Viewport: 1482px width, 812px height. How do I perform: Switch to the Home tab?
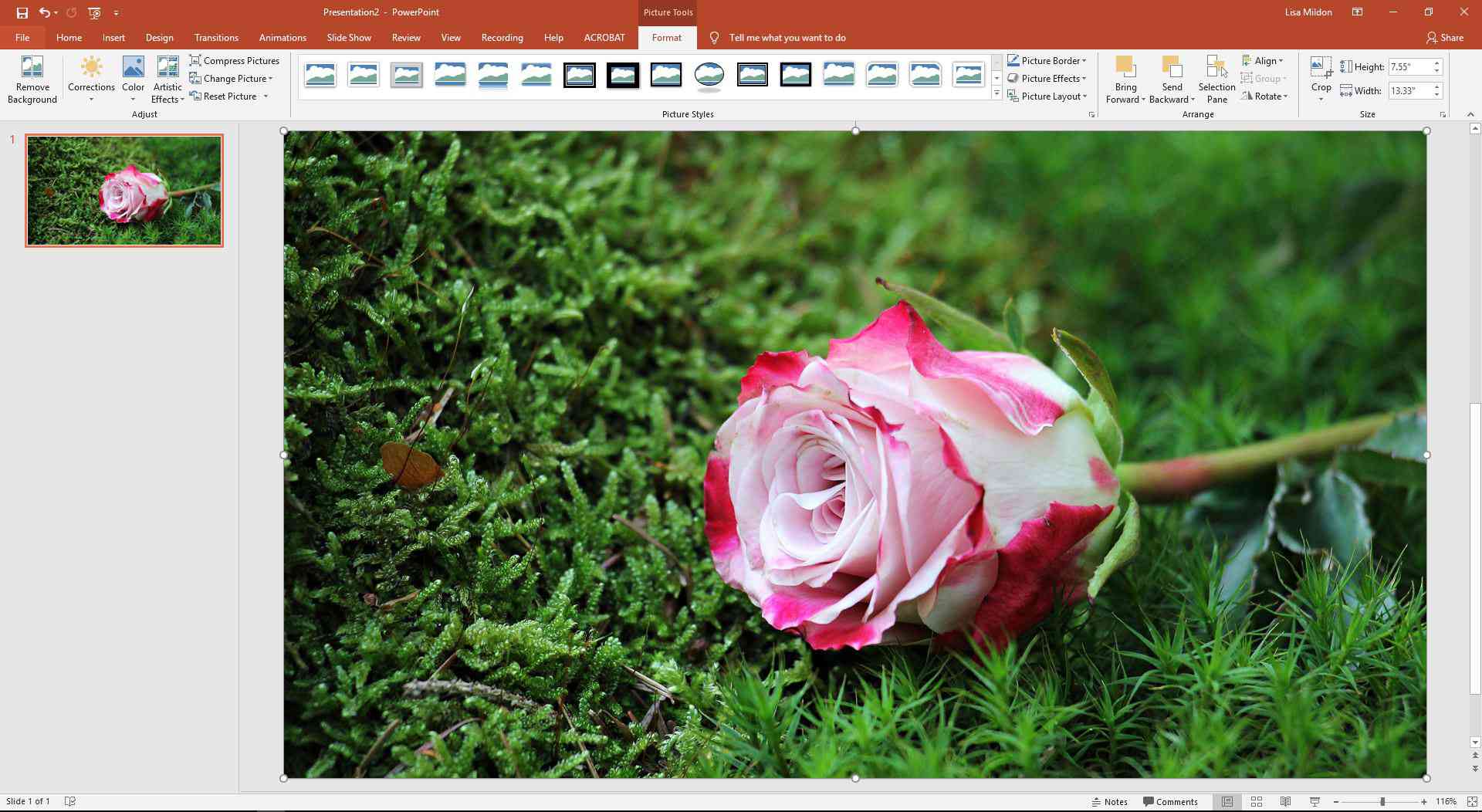(69, 37)
